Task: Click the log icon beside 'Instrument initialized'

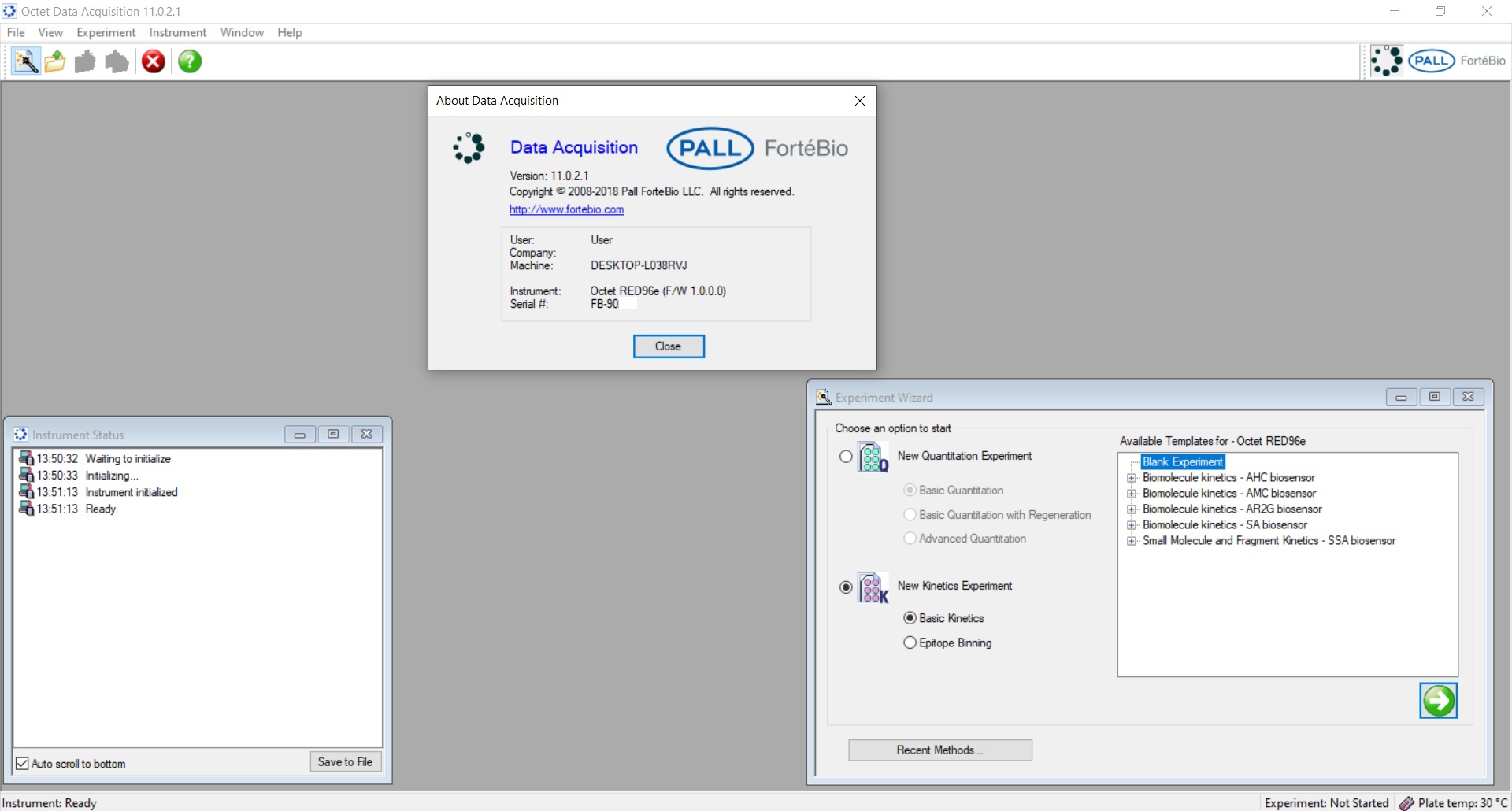Action: 26,492
